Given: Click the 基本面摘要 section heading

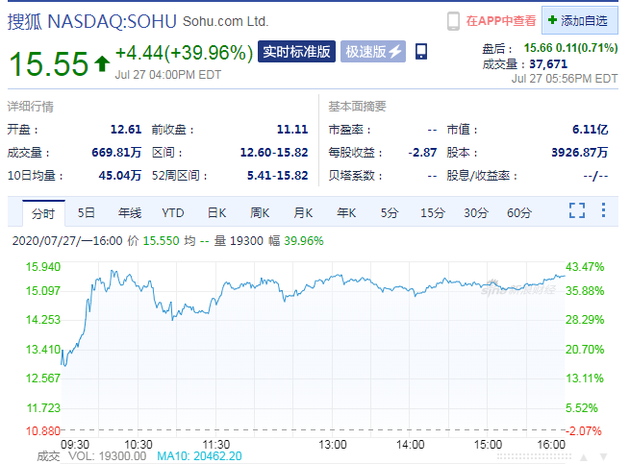Looking at the screenshot, I should click(357, 106).
